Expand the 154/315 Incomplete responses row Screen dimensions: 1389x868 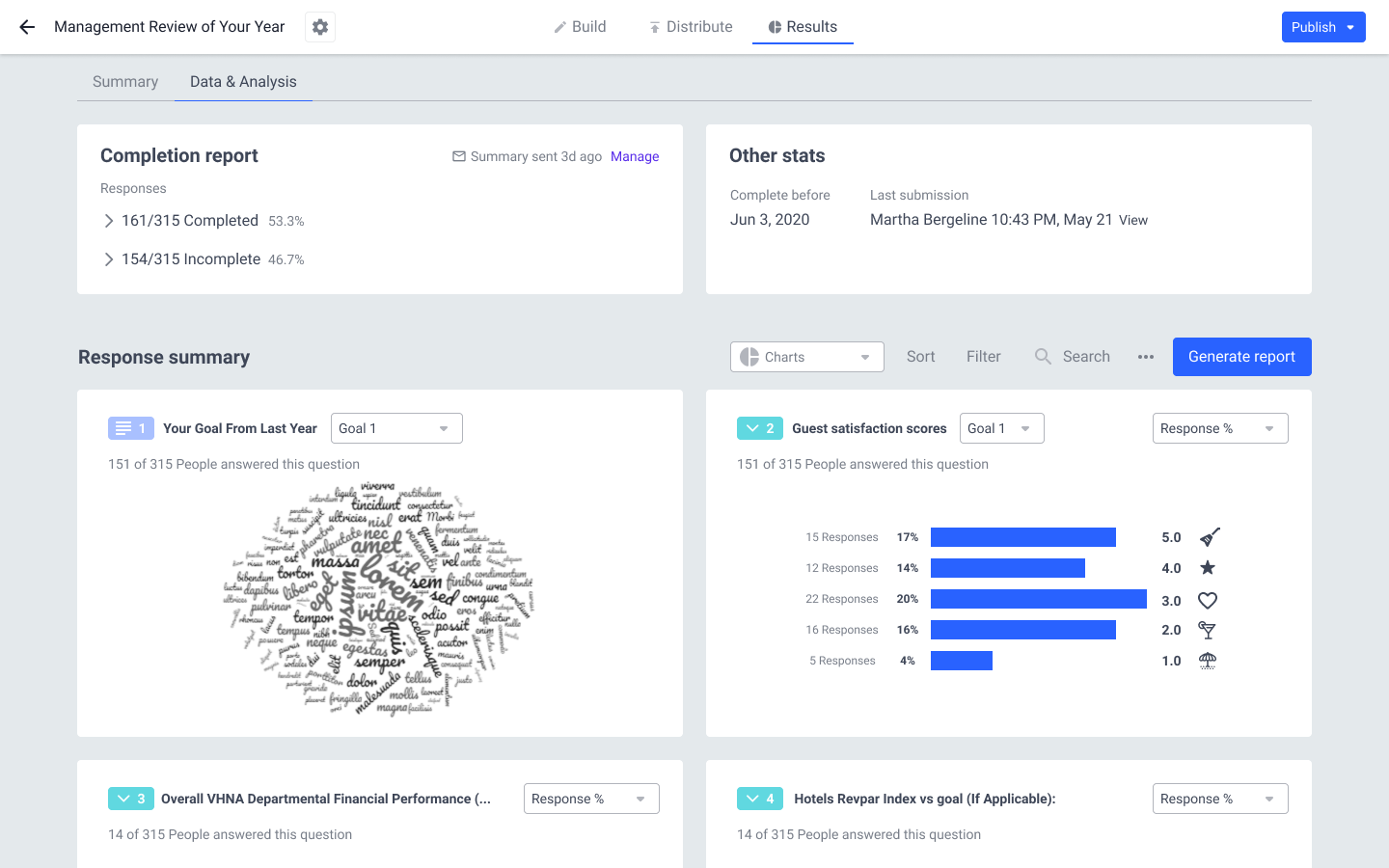109,259
